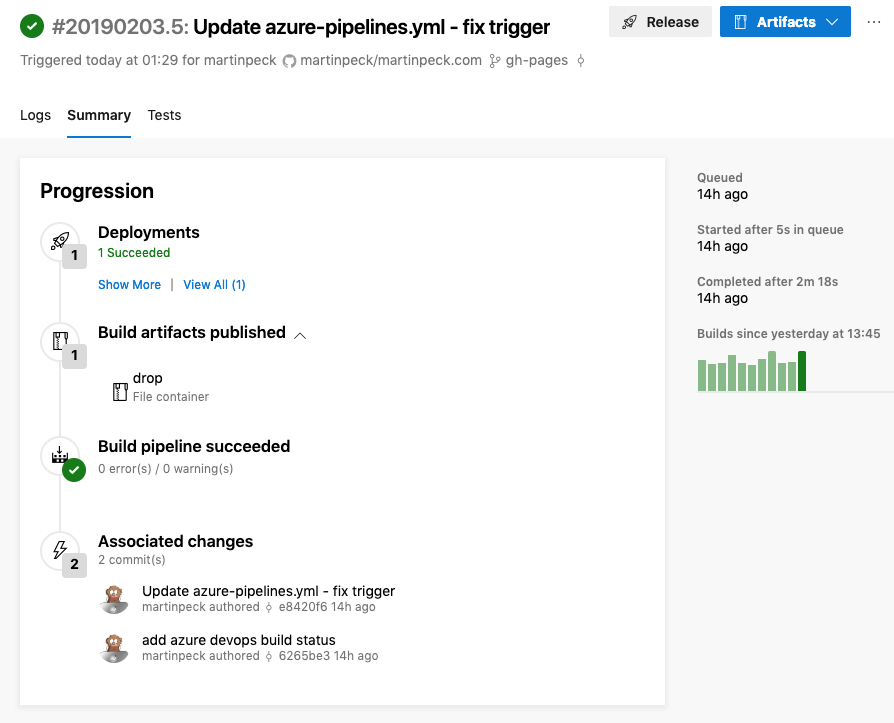Switch to the Logs tab
Viewport: 894px width, 723px height.
coord(35,115)
